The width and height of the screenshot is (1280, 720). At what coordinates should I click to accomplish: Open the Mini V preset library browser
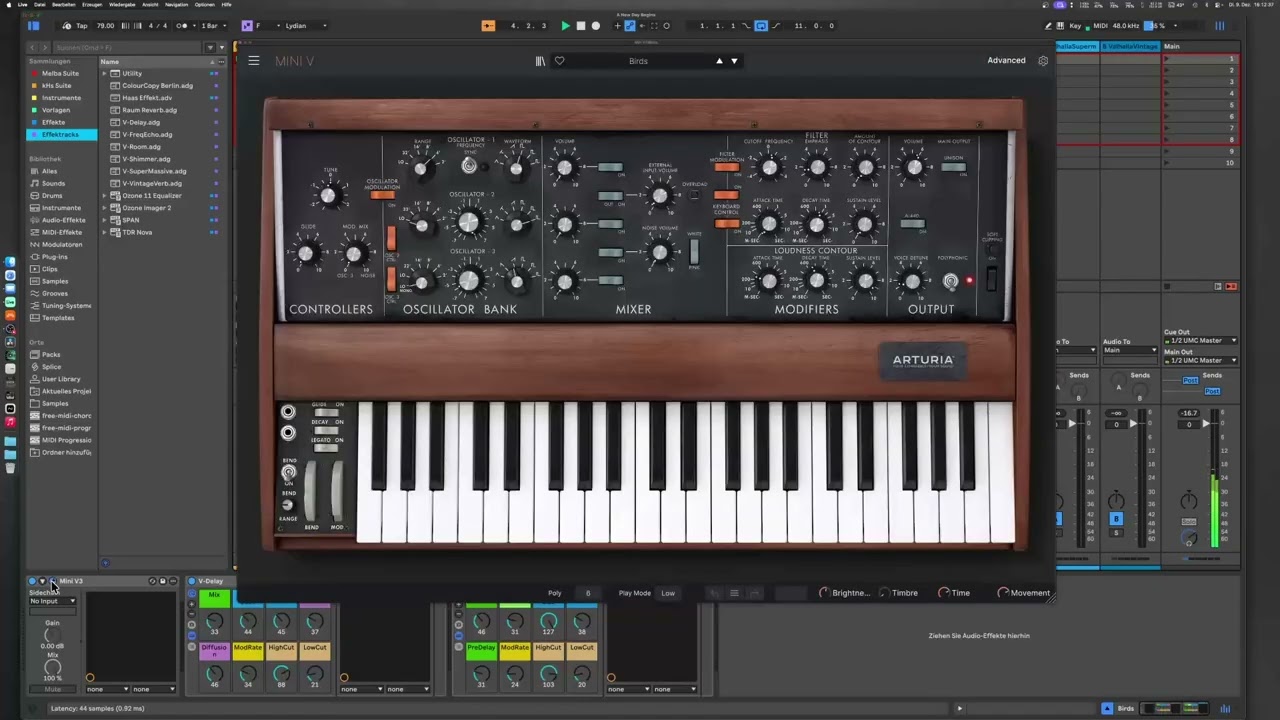(x=540, y=61)
